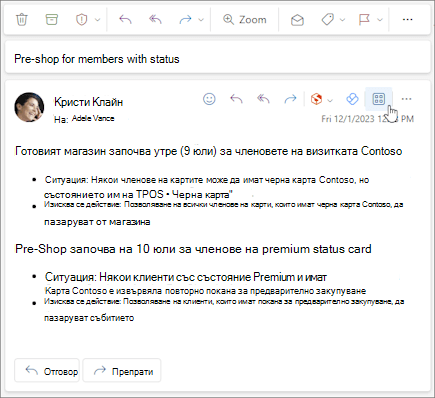Click text пазаруват от магазина
The height and width of the screenshot is (398, 435).
click(97, 222)
